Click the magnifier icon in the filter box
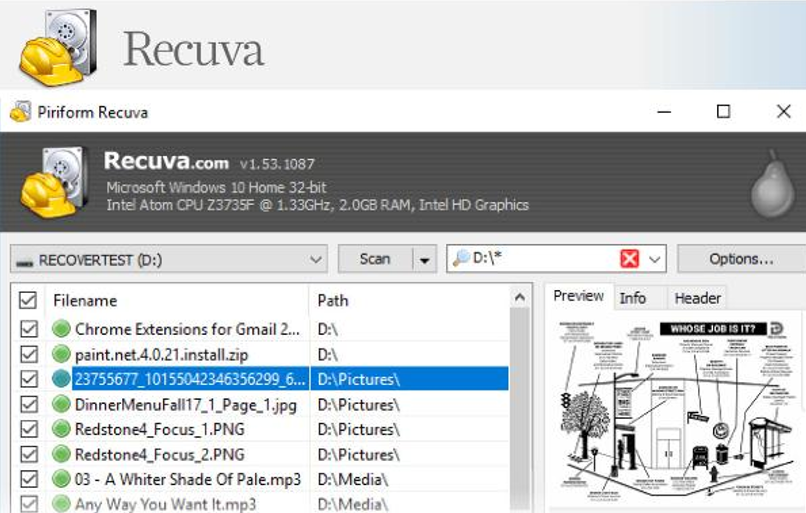806x513 pixels. click(461, 258)
